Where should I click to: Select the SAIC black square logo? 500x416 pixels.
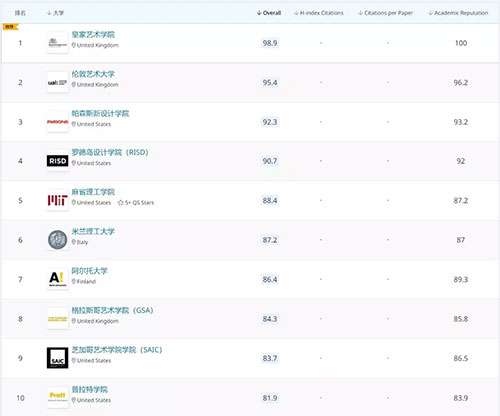[57, 358]
